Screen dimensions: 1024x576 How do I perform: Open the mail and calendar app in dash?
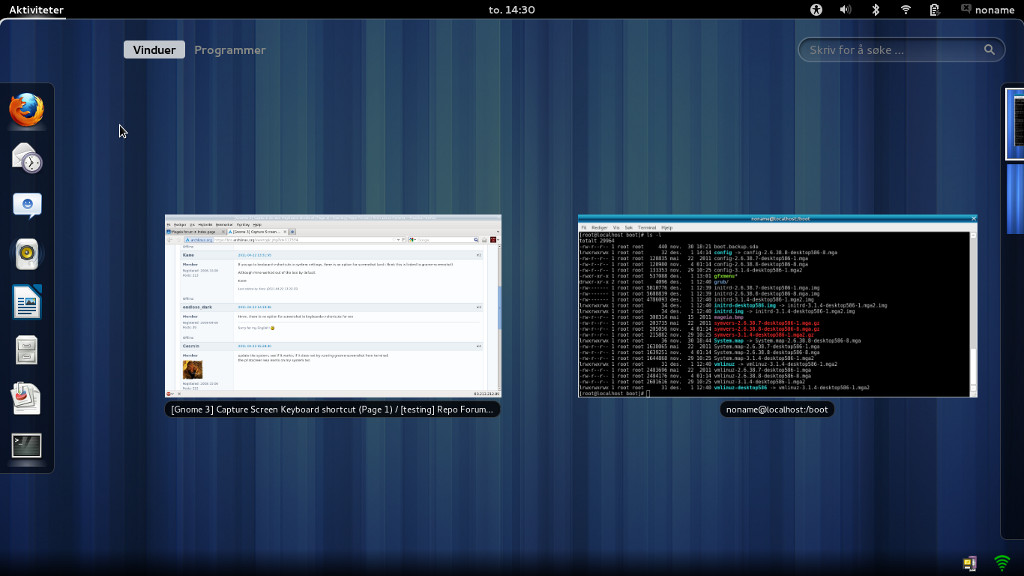tap(27, 157)
